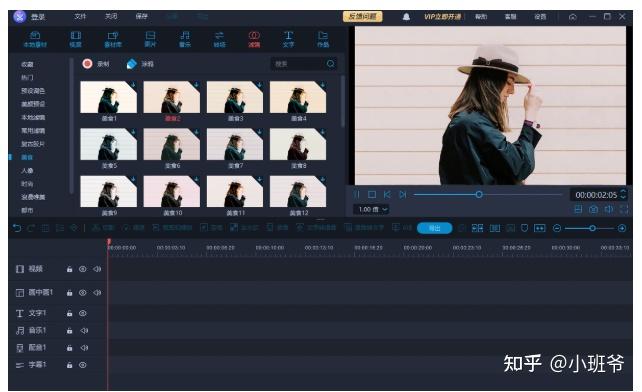
Task: Select the 收藏 favorites category
Action: [27, 64]
